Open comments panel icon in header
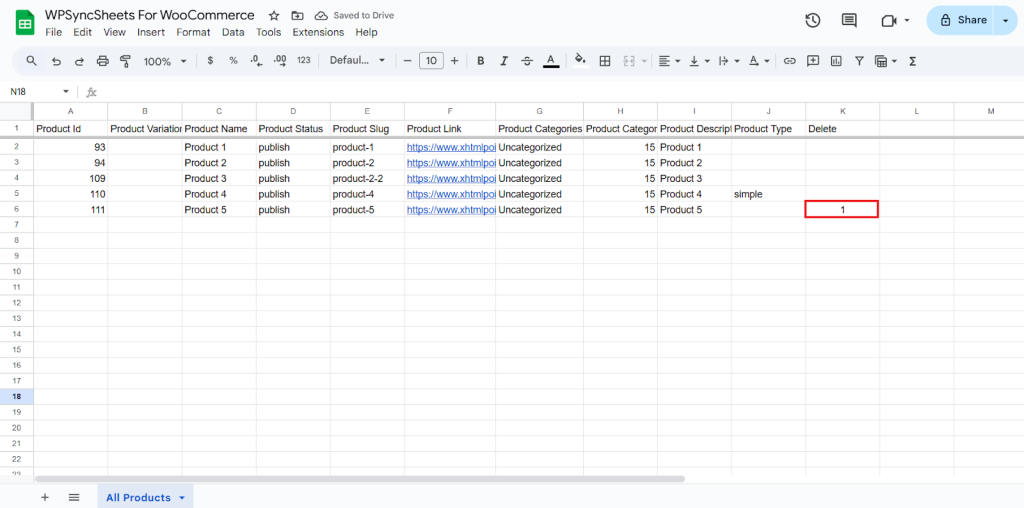The width and height of the screenshot is (1024, 508). [x=849, y=20]
